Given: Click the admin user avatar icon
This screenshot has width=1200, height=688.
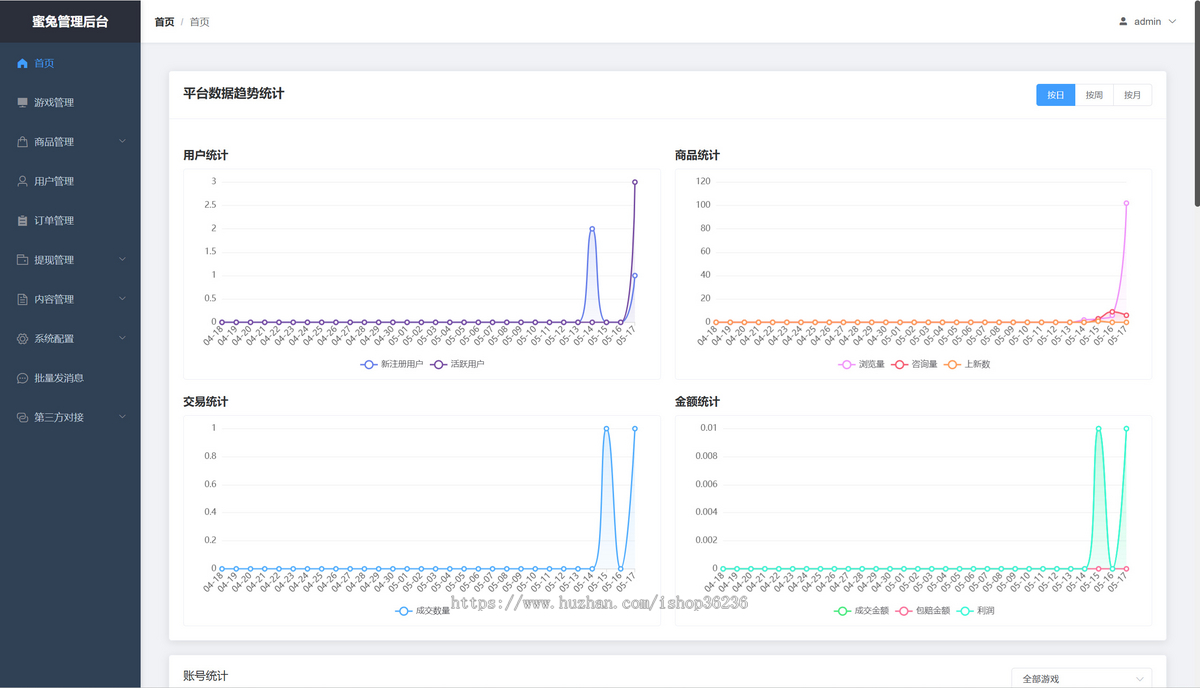Looking at the screenshot, I should (1123, 21).
